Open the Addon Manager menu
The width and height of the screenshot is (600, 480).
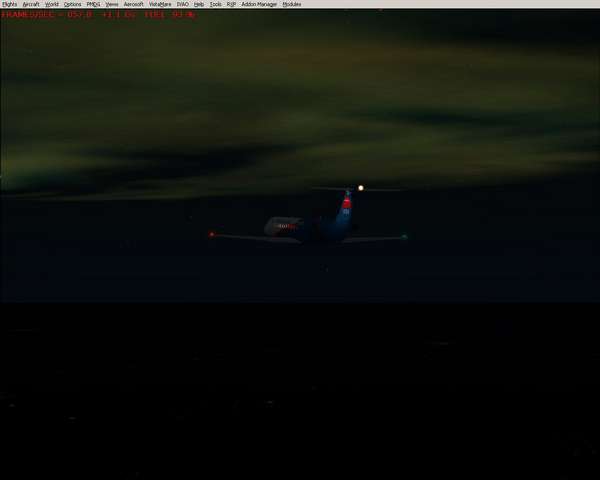pos(259,4)
